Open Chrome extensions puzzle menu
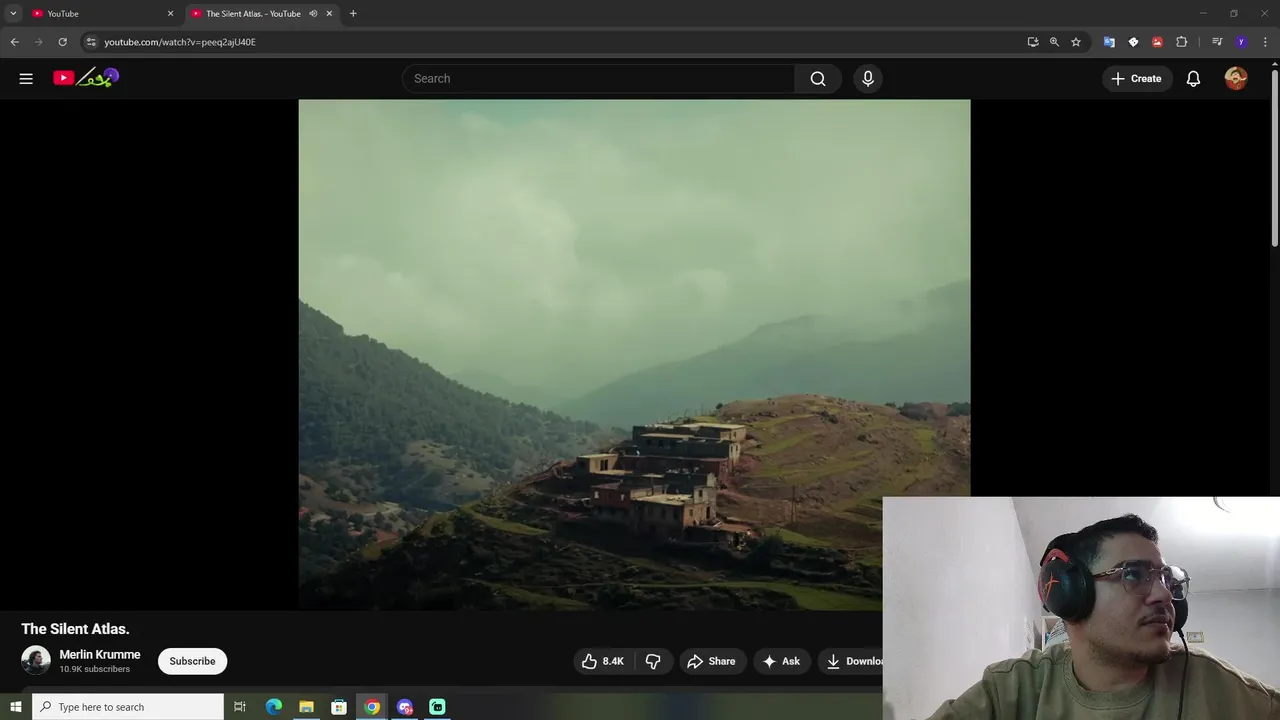This screenshot has height=720, width=1280. pos(1182,42)
